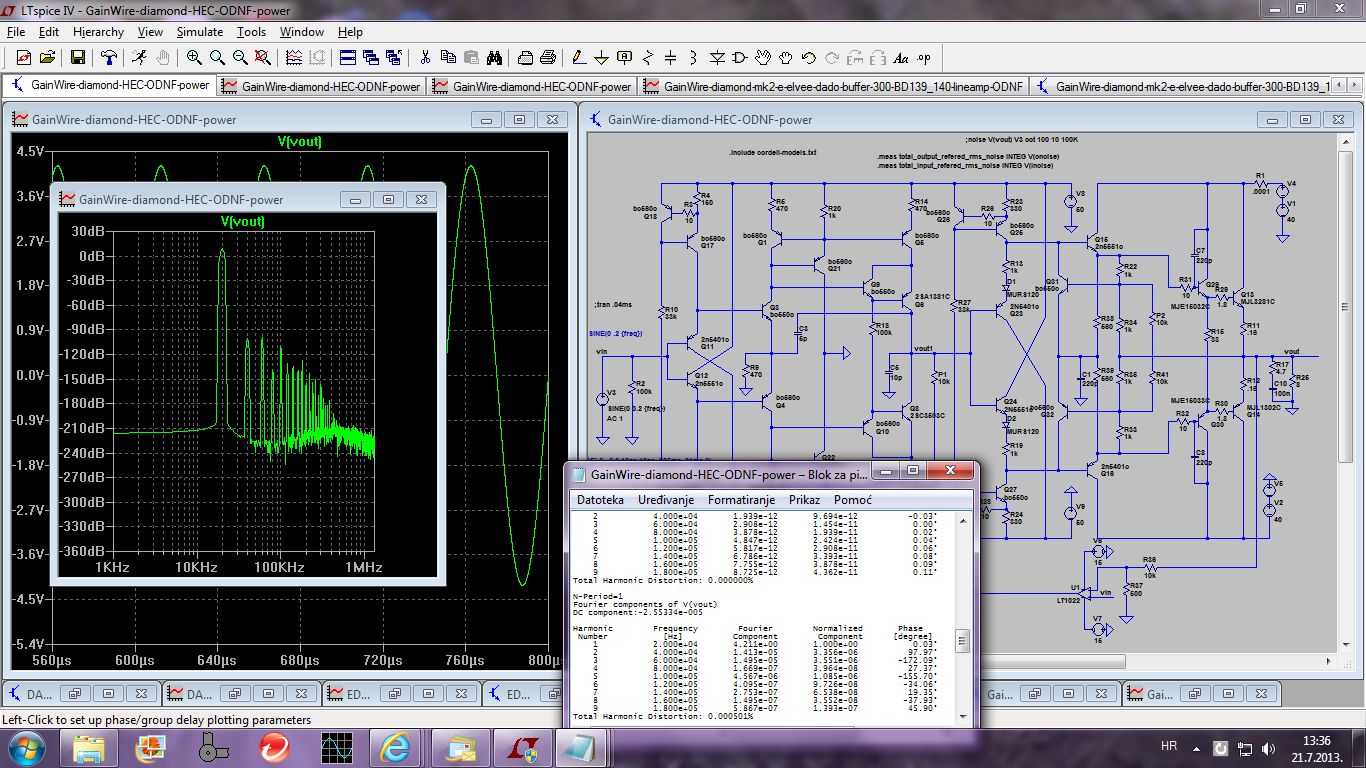Click the Find binoculars icon
The width and height of the screenshot is (1366, 768).
(496, 57)
